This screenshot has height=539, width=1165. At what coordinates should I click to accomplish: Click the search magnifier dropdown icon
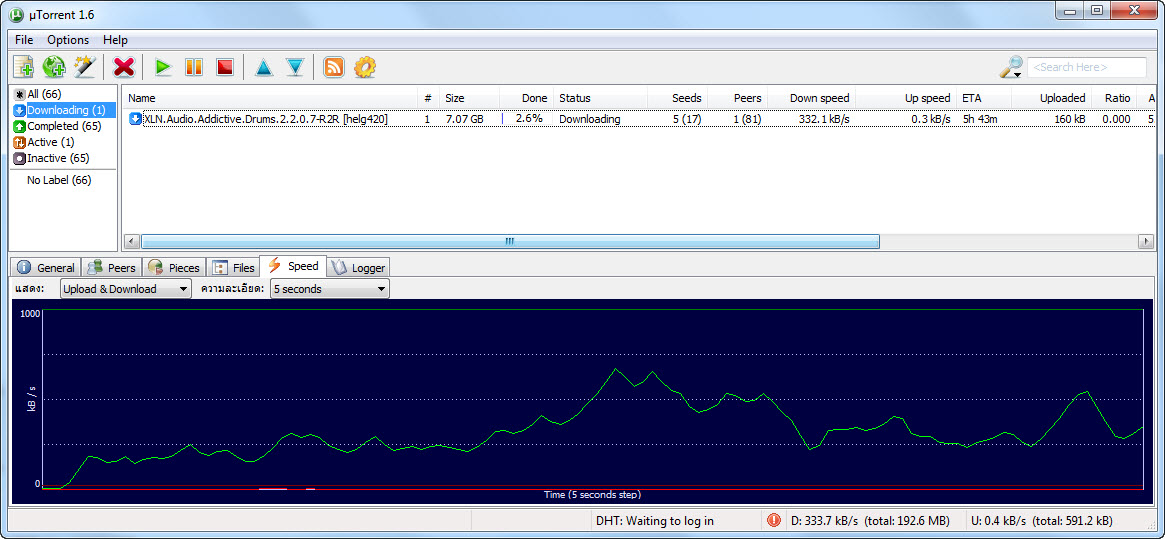1011,67
